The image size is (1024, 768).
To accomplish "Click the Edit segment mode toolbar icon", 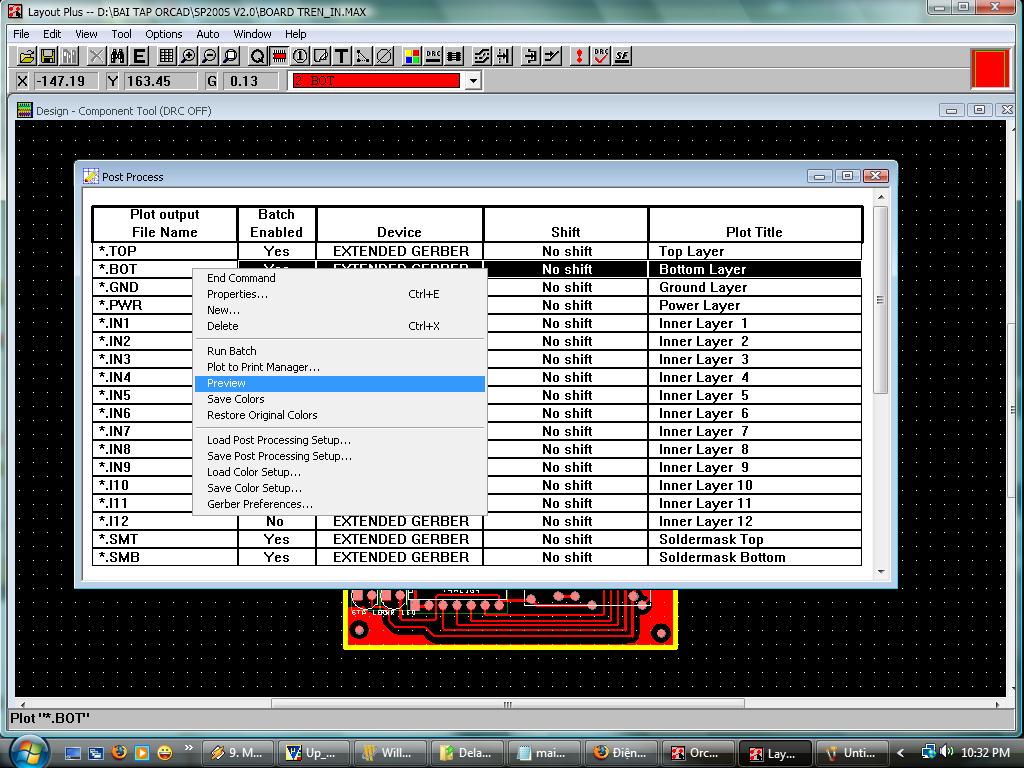I will 530,56.
